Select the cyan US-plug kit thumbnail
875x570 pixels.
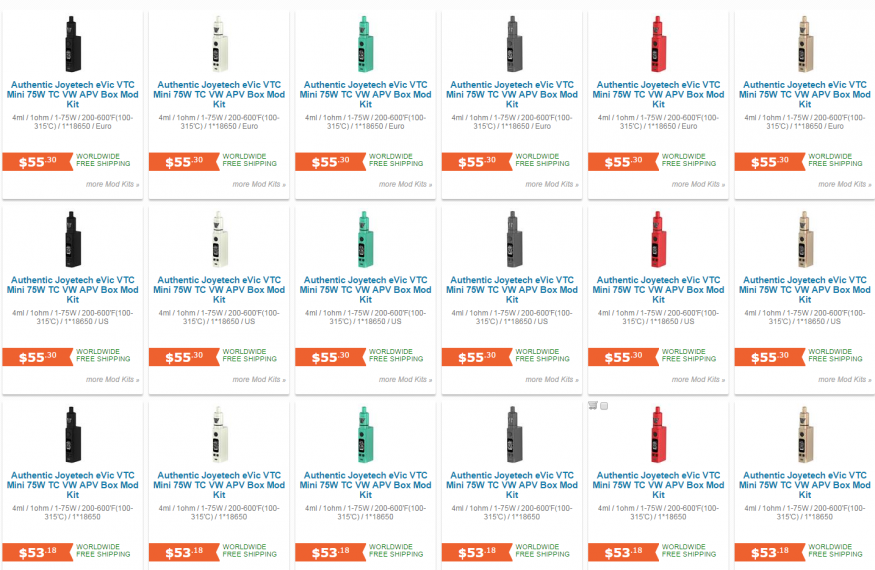366,240
